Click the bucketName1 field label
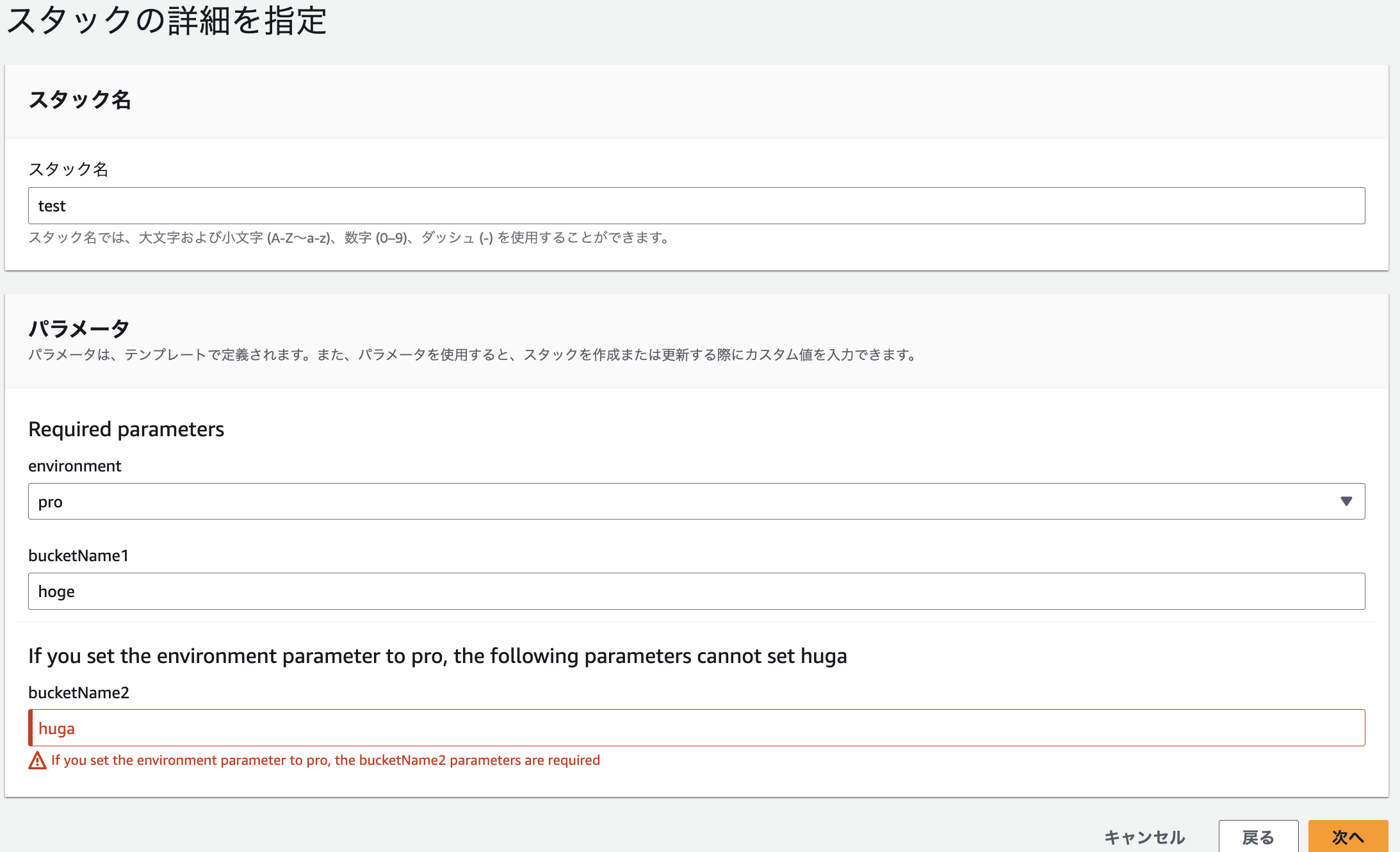 pos(79,555)
